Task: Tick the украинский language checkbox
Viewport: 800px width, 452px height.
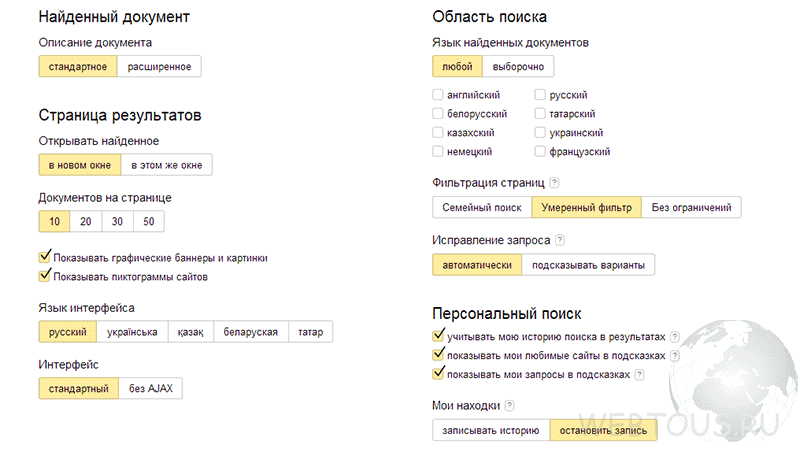Action: pyautogui.click(x=540, y=132)
